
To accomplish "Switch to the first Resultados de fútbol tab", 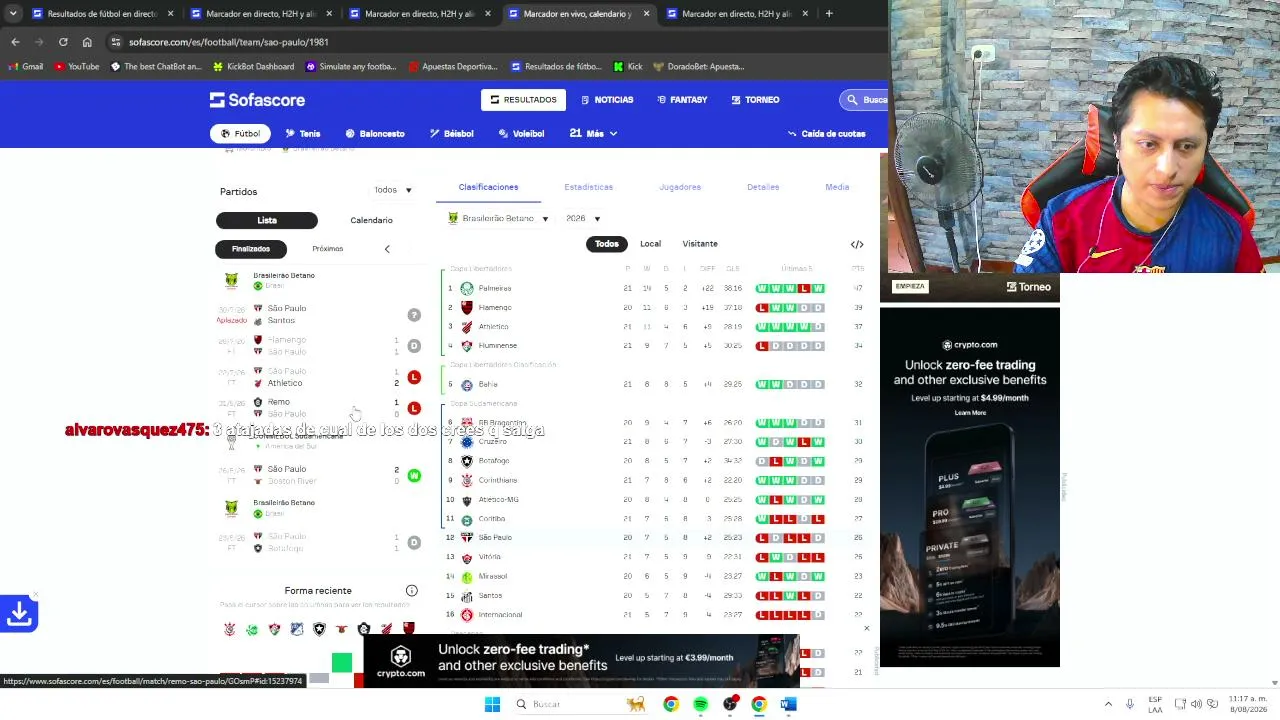I will (102, 14).
